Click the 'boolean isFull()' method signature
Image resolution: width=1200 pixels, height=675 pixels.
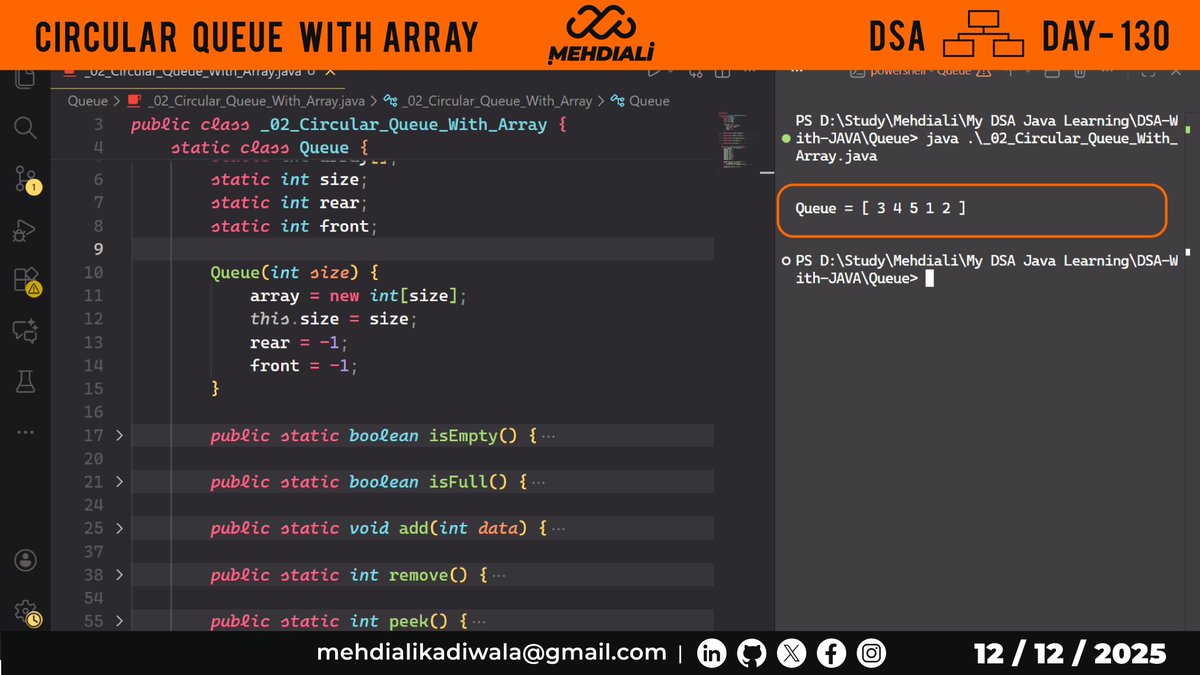(x=429, y=482)
